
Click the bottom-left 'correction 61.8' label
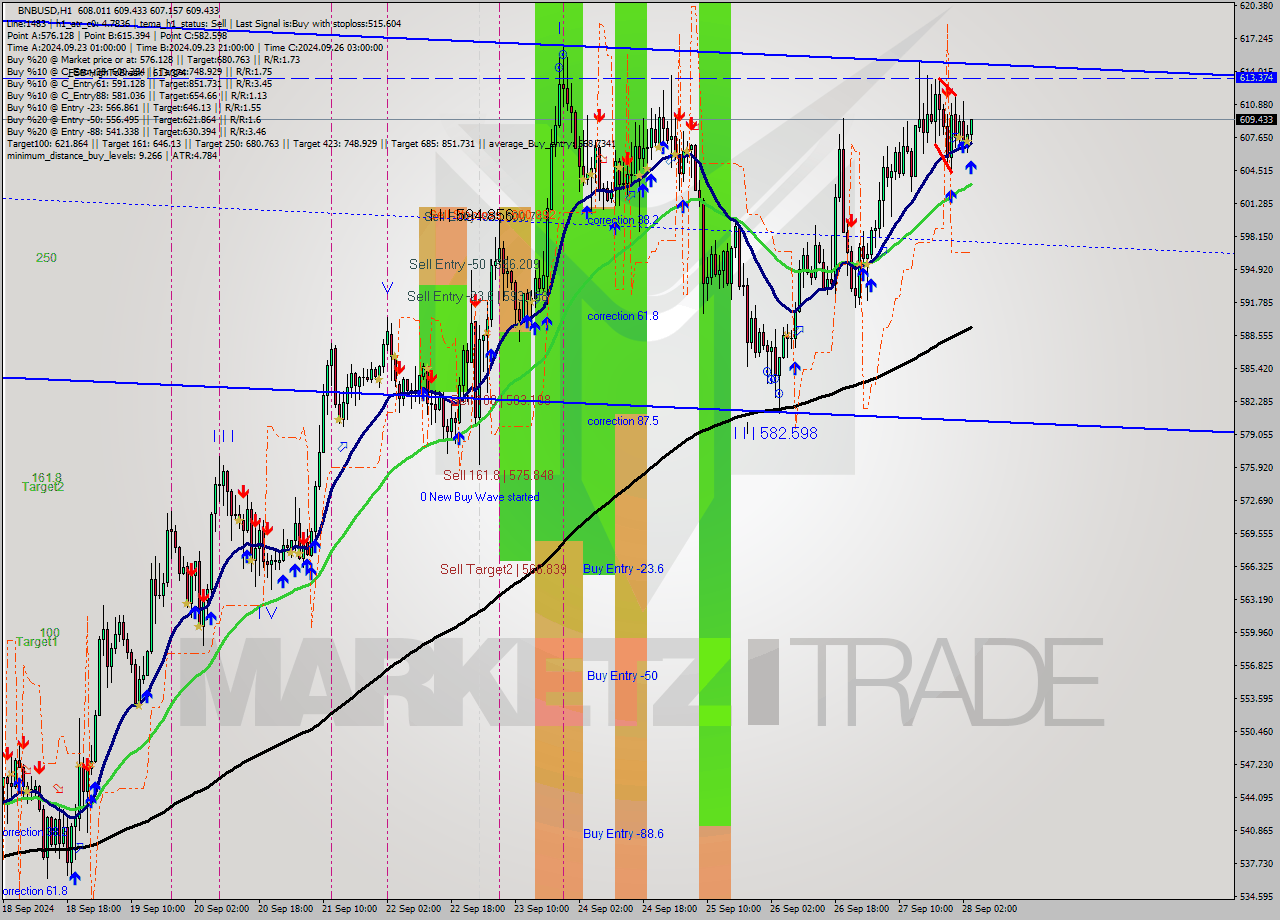pos(34,891)
